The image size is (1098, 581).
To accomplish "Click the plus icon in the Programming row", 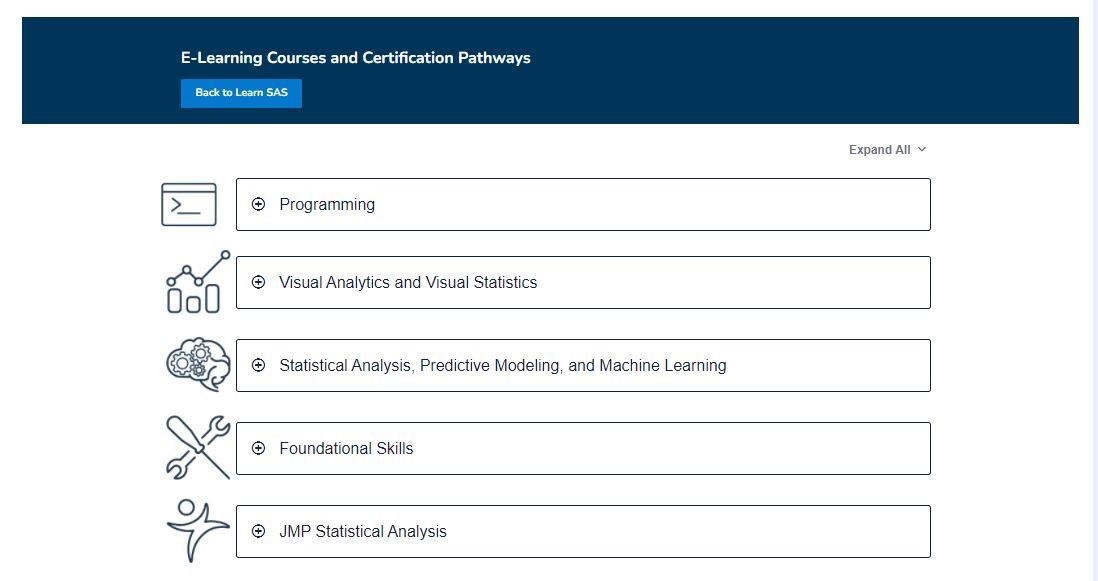I will (x=259, y=204).
